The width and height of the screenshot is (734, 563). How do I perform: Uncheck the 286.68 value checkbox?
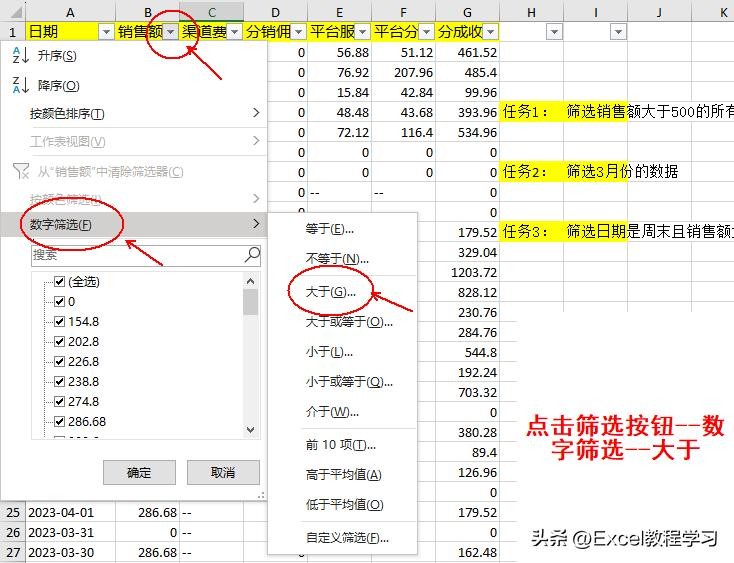pos(59,422)
